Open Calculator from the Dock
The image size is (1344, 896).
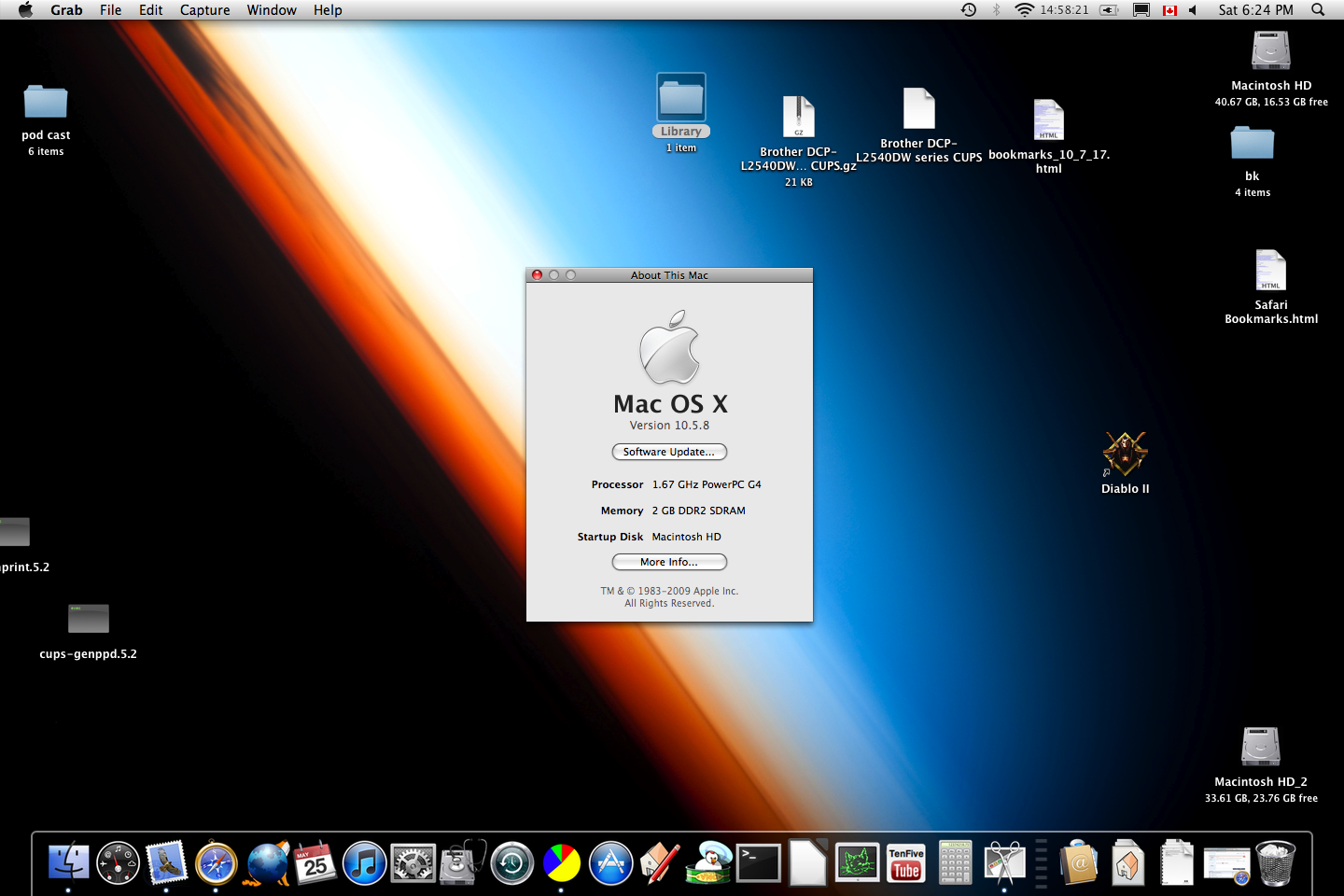pyautogui.click(x=956, y=862)
